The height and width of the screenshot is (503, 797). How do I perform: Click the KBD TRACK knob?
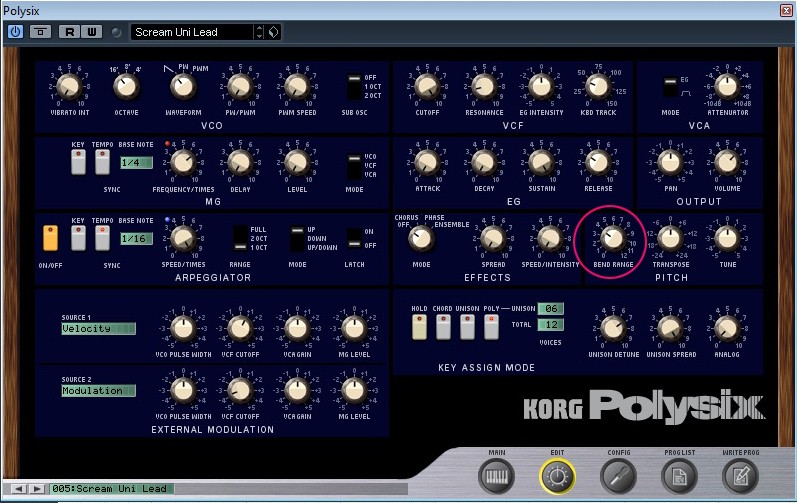pyautogui.click(x=598, y=86)
